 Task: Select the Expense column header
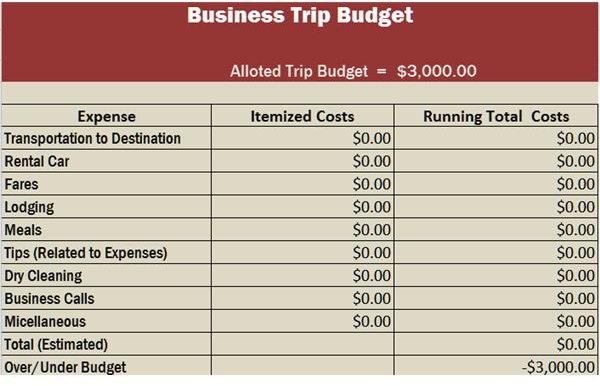tap(106, 116)
